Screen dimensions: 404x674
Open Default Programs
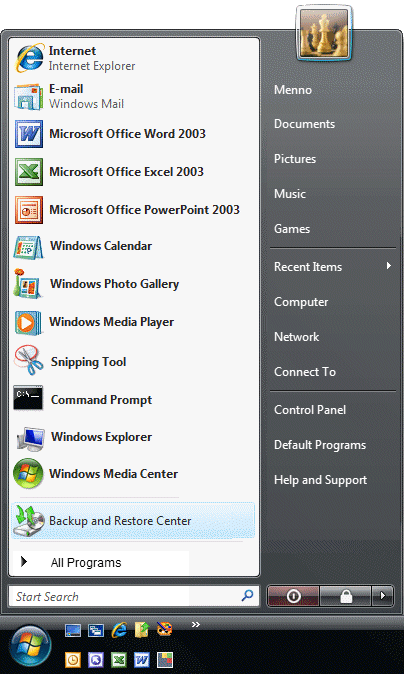(320, 445)
